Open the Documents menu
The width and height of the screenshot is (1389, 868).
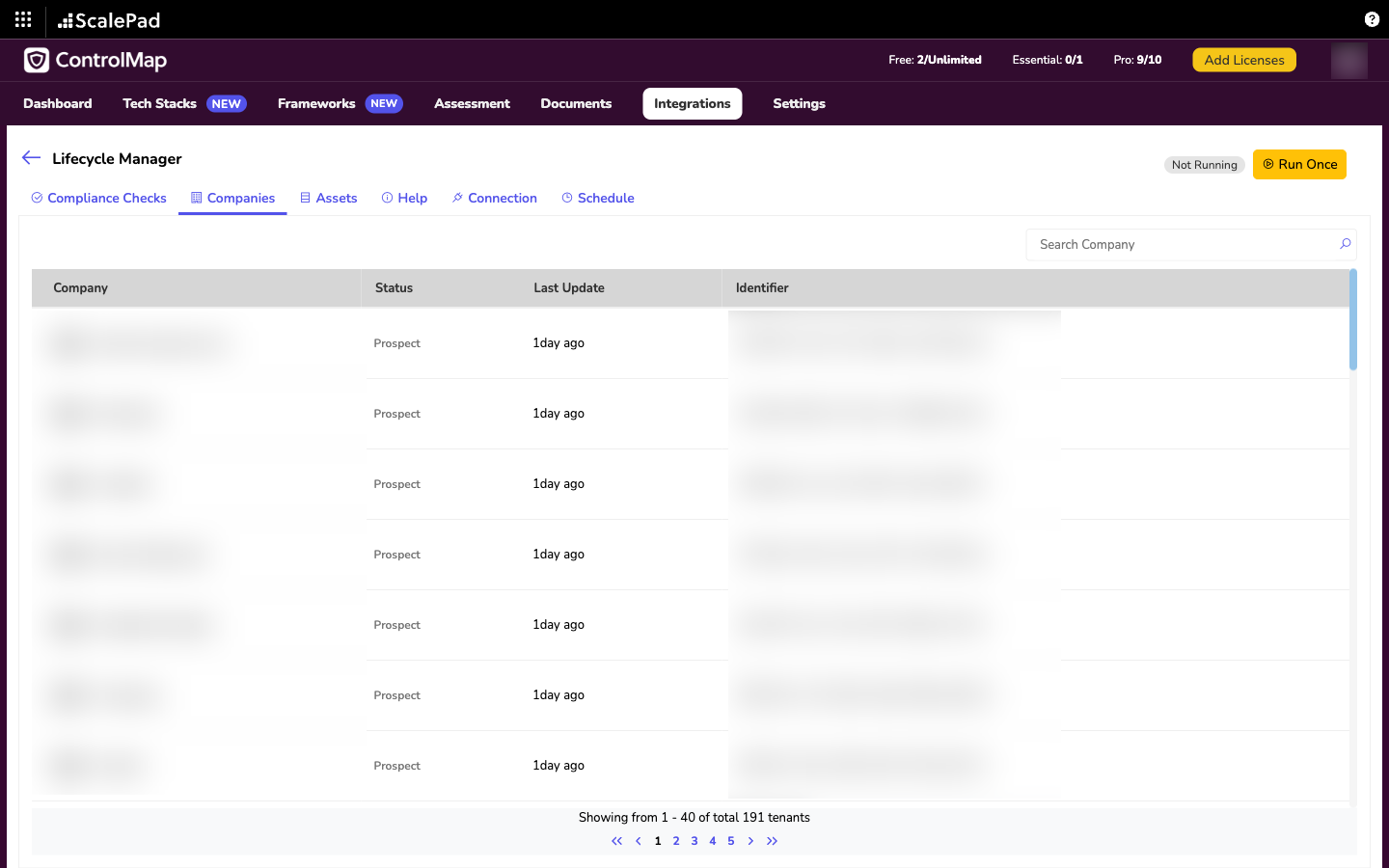pos(576,103)
